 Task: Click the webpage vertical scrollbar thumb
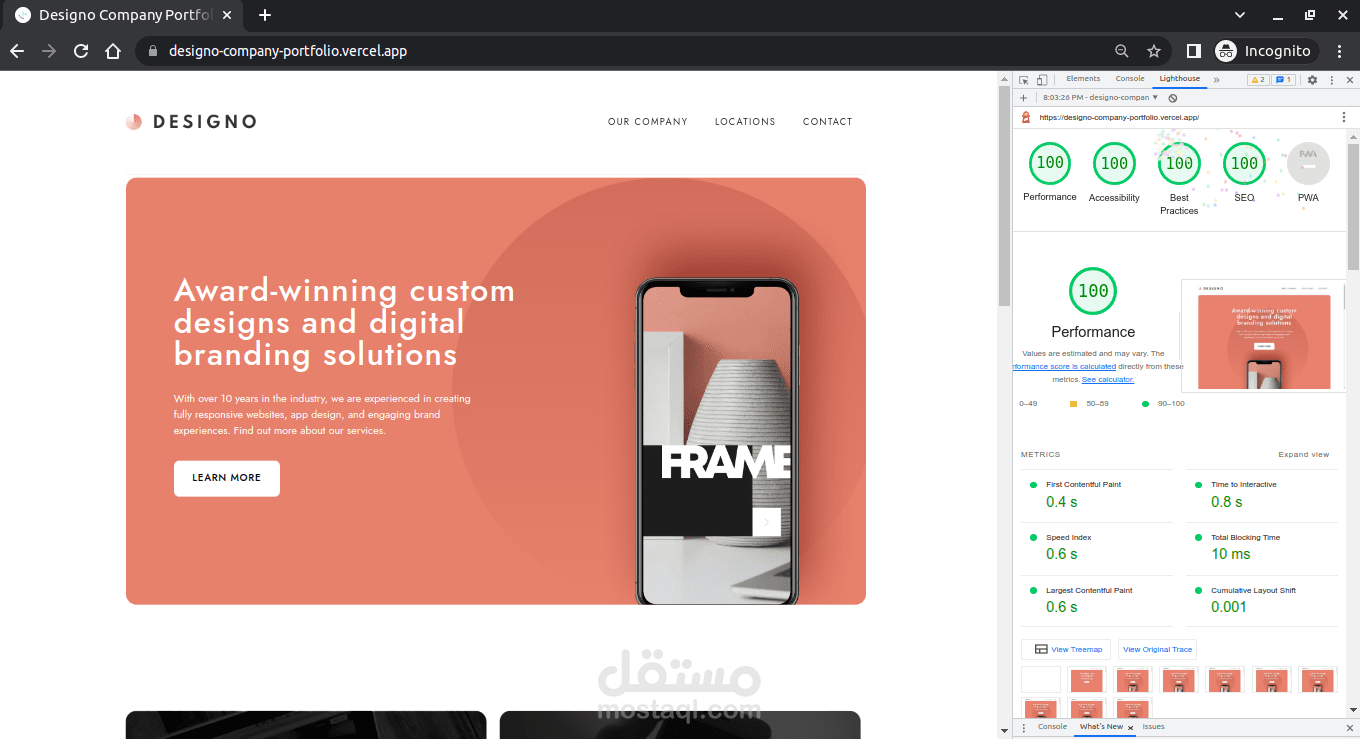[x=1005, y=197]
